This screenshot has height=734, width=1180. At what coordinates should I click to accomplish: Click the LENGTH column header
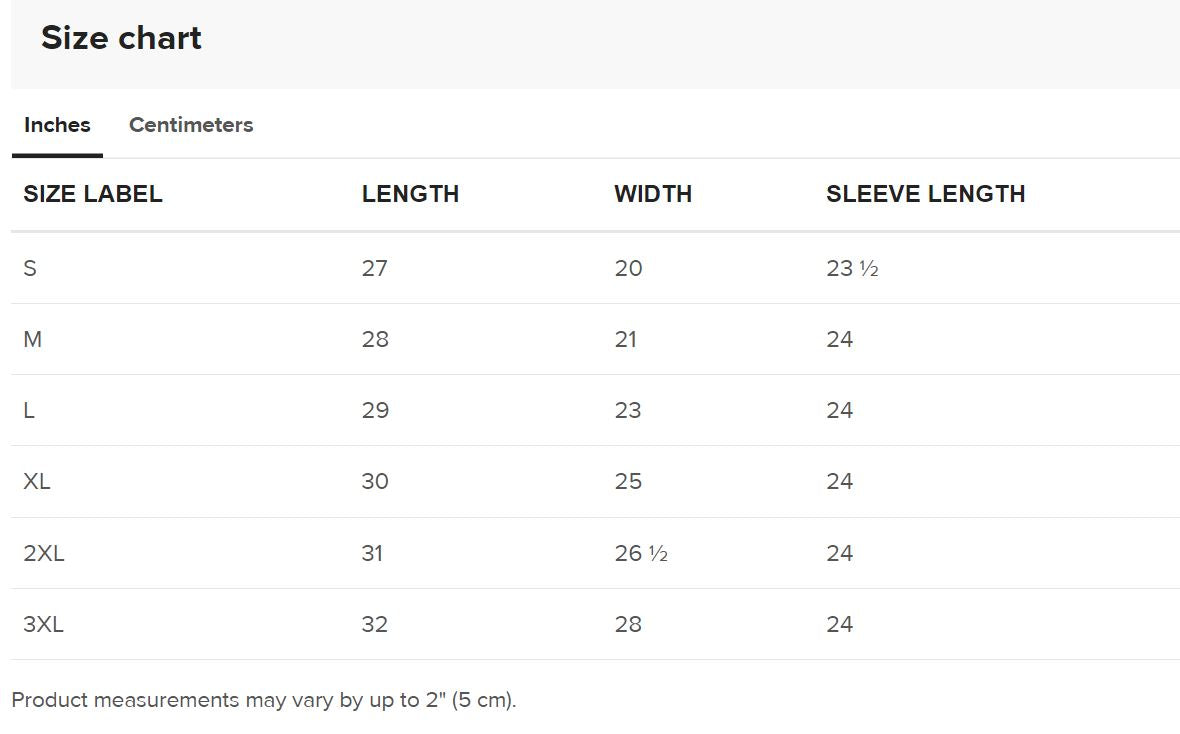410,194
